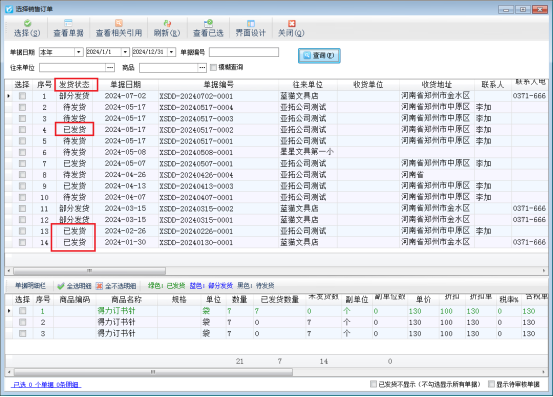Click the 全不选明细 icon button

(x=99, y=286)
